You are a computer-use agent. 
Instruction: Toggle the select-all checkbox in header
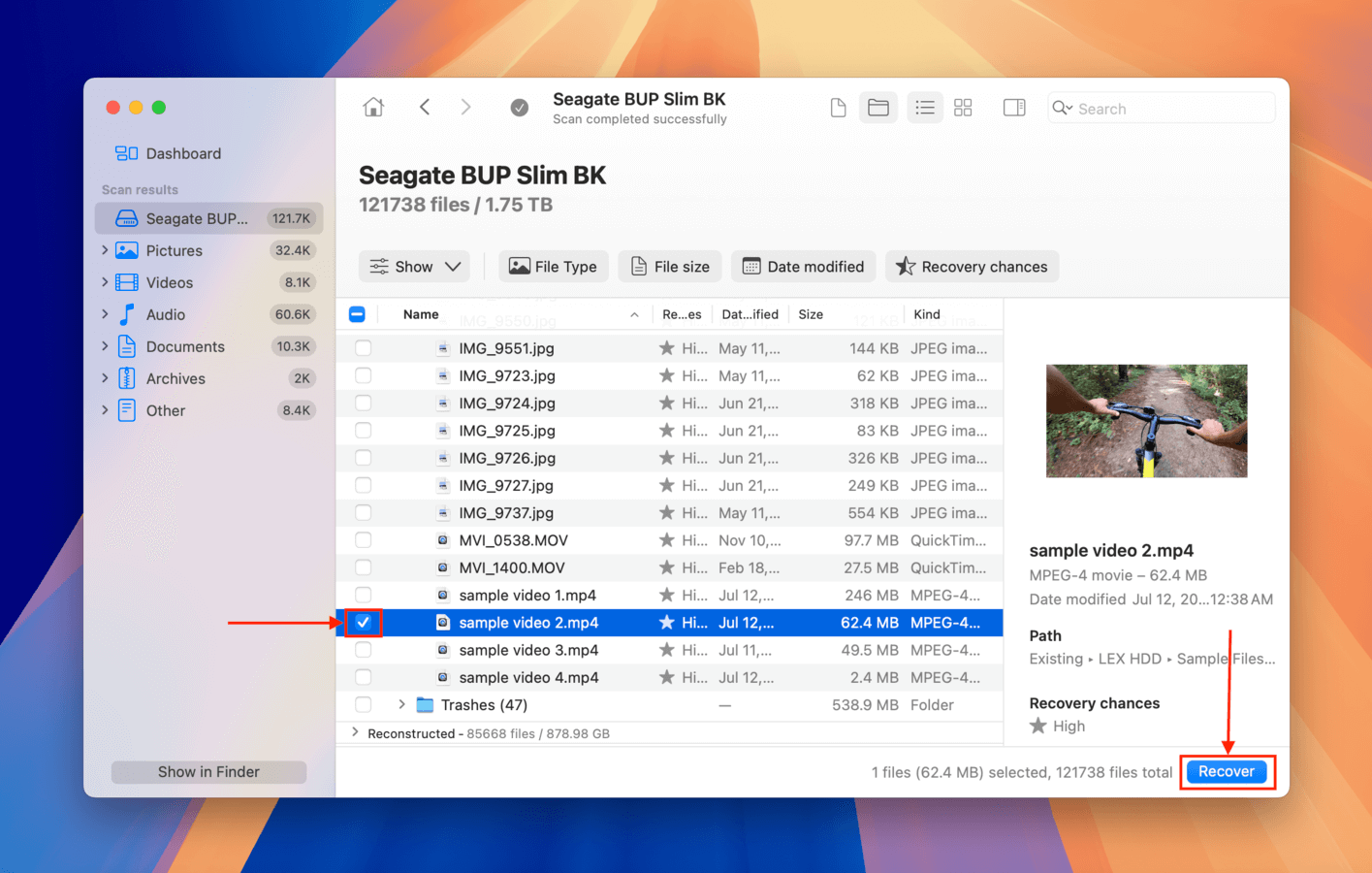(x=357, y=314)
